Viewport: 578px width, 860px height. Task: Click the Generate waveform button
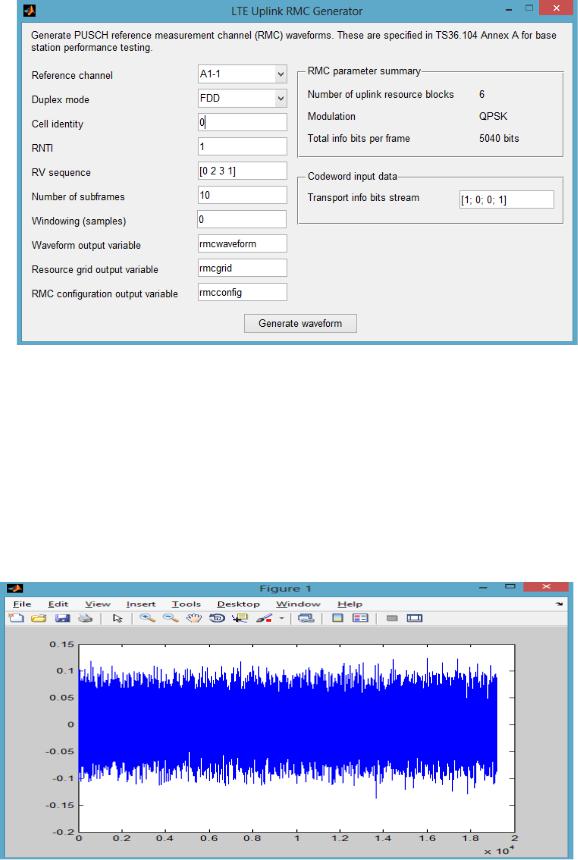click(x=300, y=324)
